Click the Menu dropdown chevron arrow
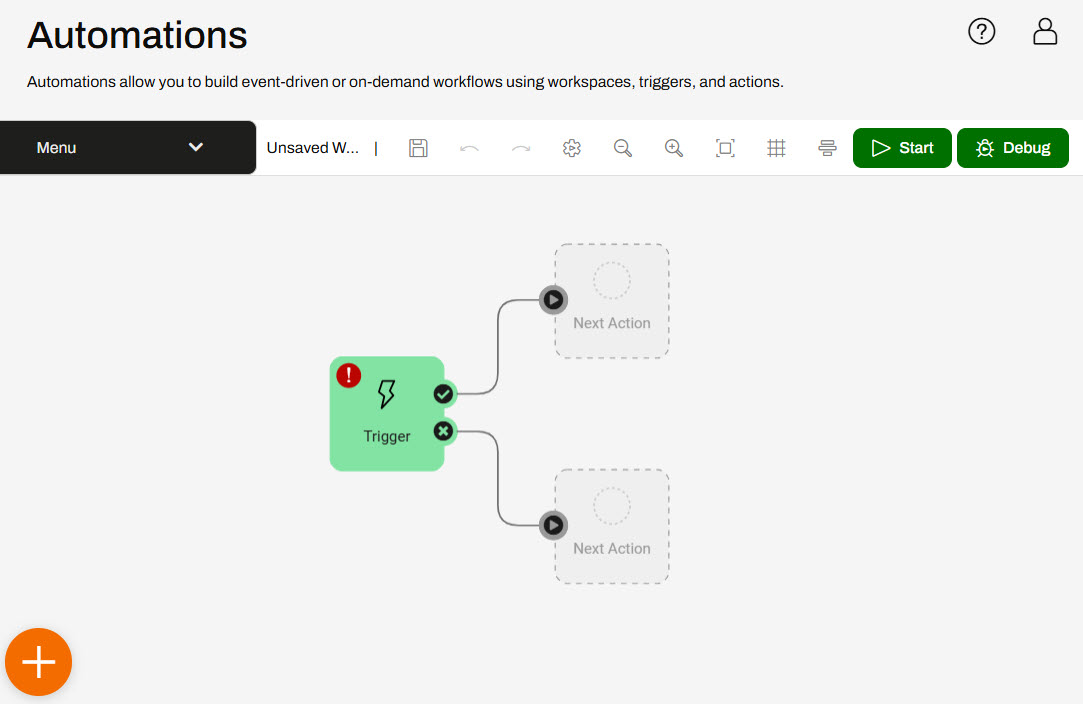Image resolution: width=1083 pixels, height=704 pixels. pyautogui.click(x=196, y=147)
